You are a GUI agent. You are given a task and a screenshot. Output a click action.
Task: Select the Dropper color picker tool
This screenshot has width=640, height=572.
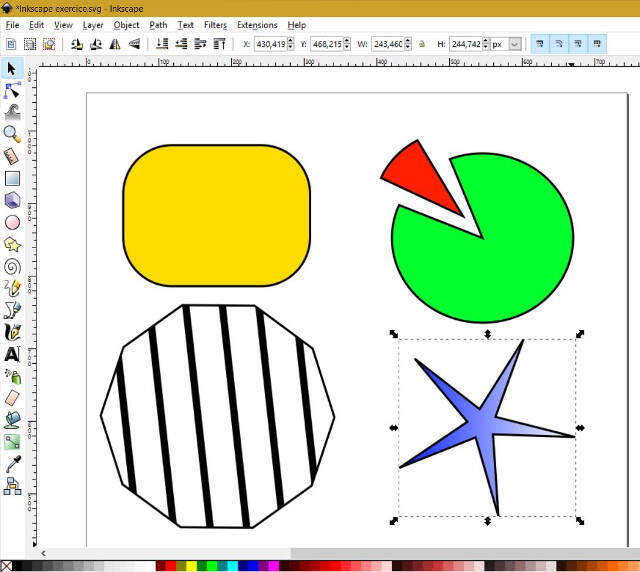[x=12, y=464]
